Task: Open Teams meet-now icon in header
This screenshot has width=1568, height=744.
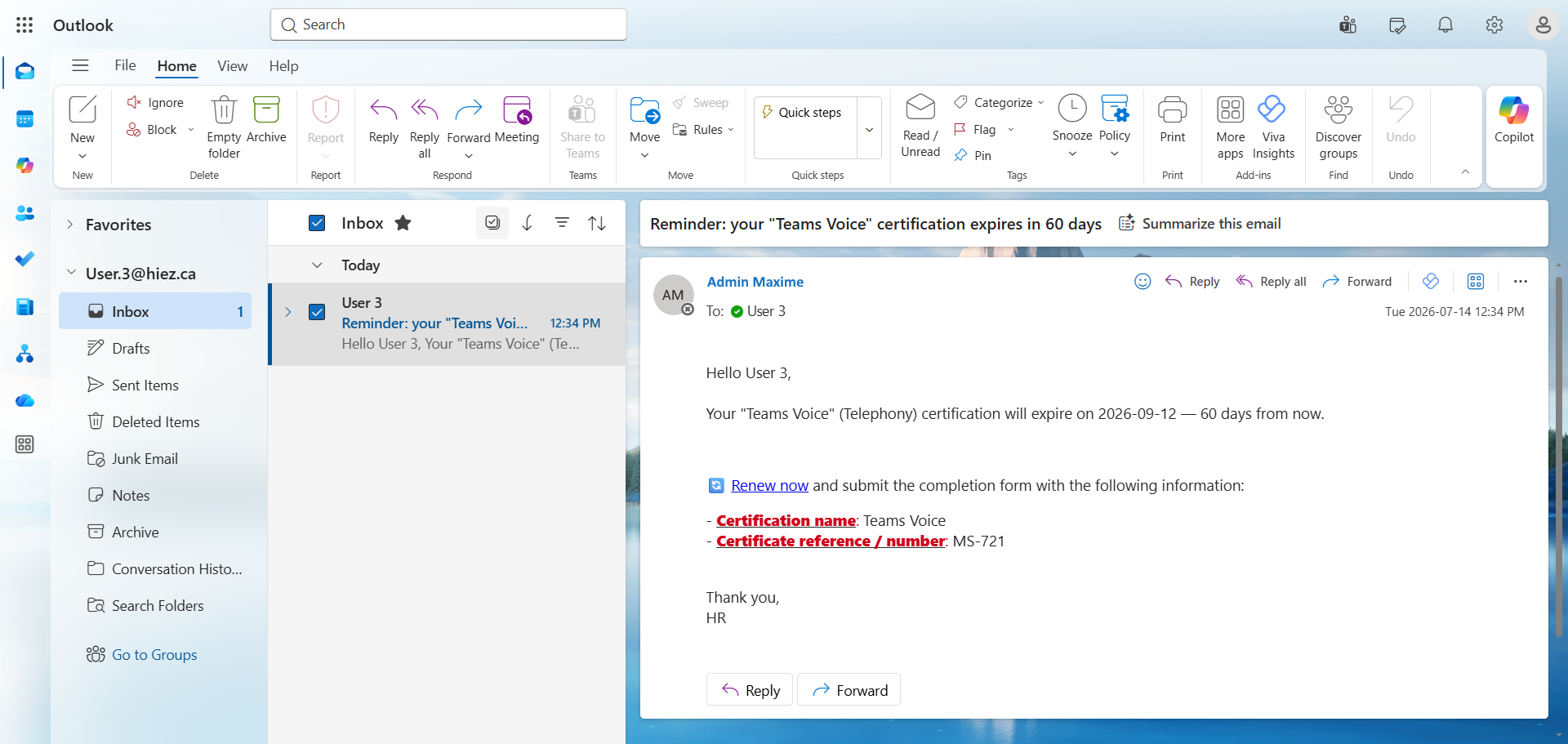Action: (x=1347, y=25)
